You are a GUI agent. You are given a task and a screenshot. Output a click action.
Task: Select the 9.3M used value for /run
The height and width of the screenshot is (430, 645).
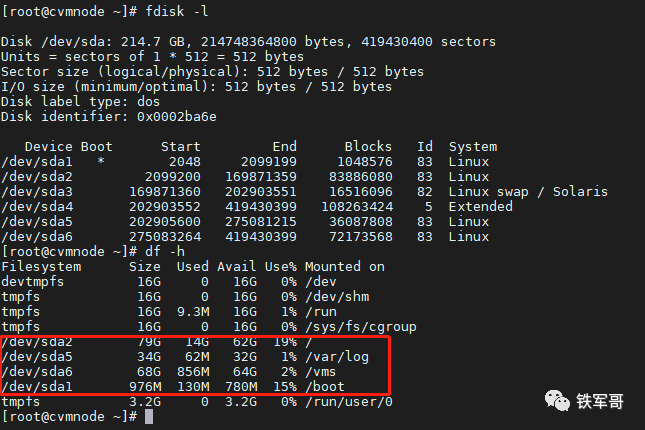tap(193, 311)
